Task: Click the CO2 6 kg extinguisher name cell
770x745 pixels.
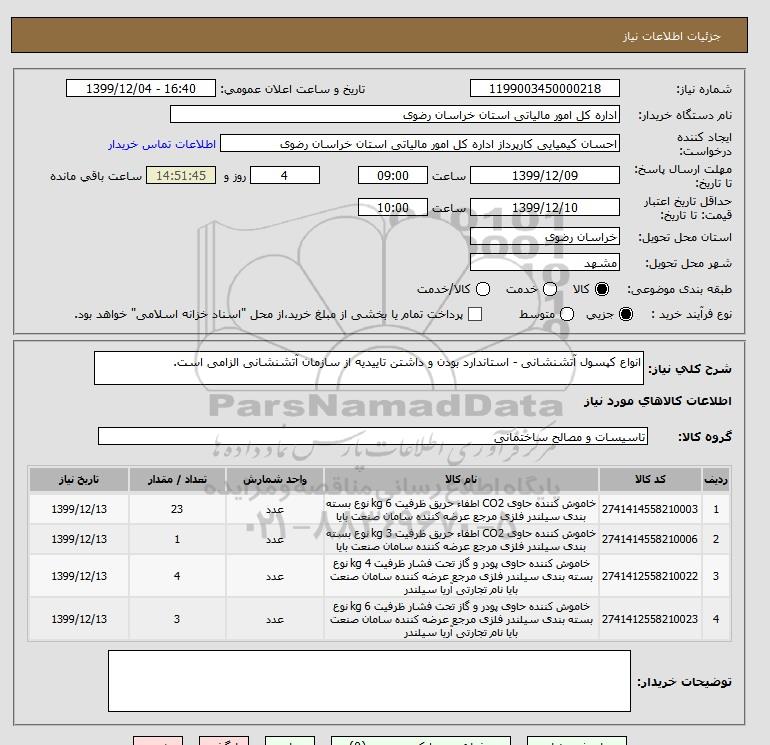Action: tap(461, 510)
